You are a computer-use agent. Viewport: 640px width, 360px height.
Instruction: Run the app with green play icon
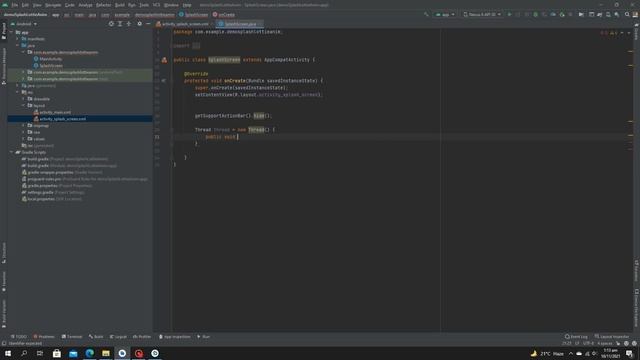click(x=509, y=14)
